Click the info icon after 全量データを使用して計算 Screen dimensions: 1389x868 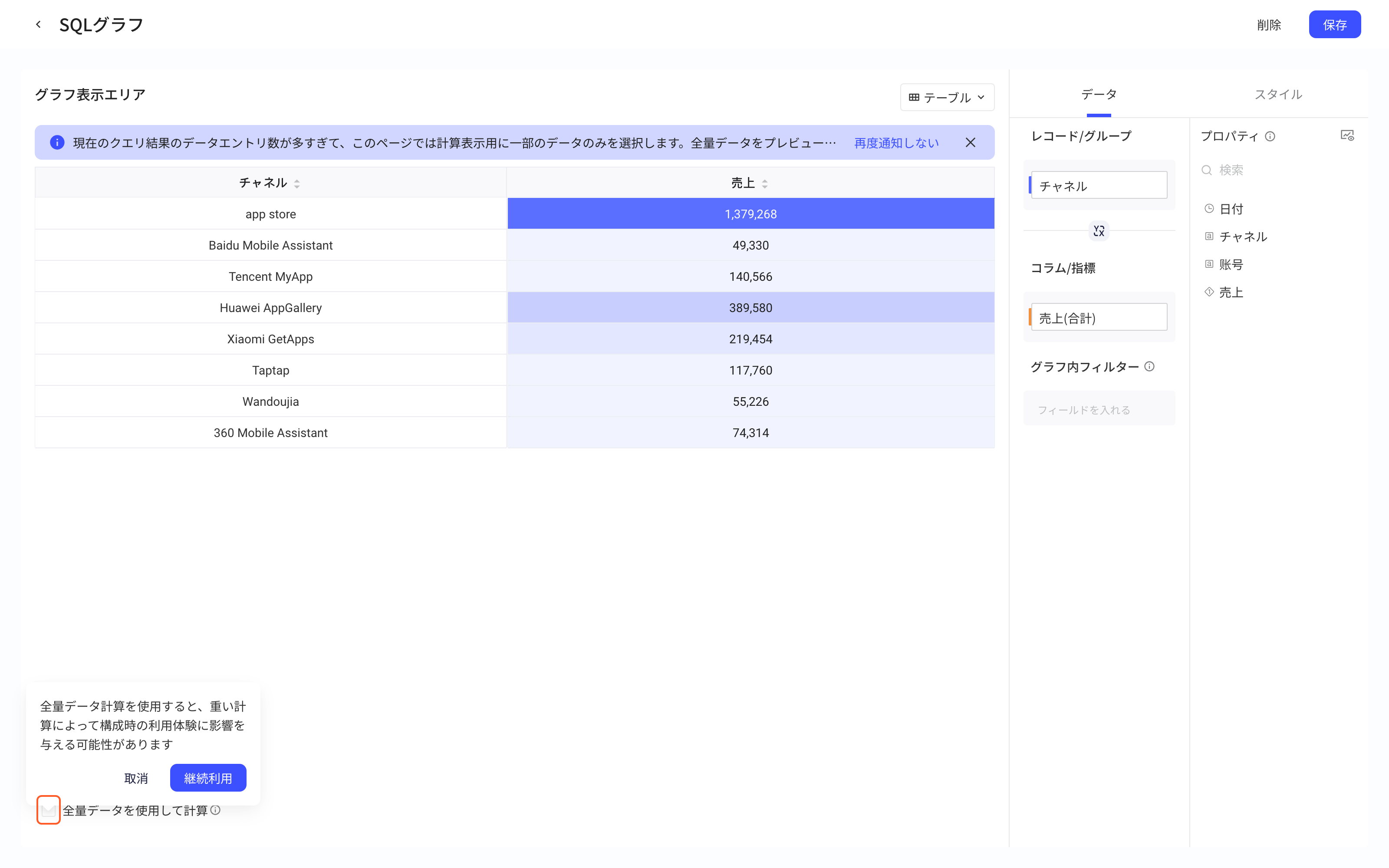tap(215, 810)
